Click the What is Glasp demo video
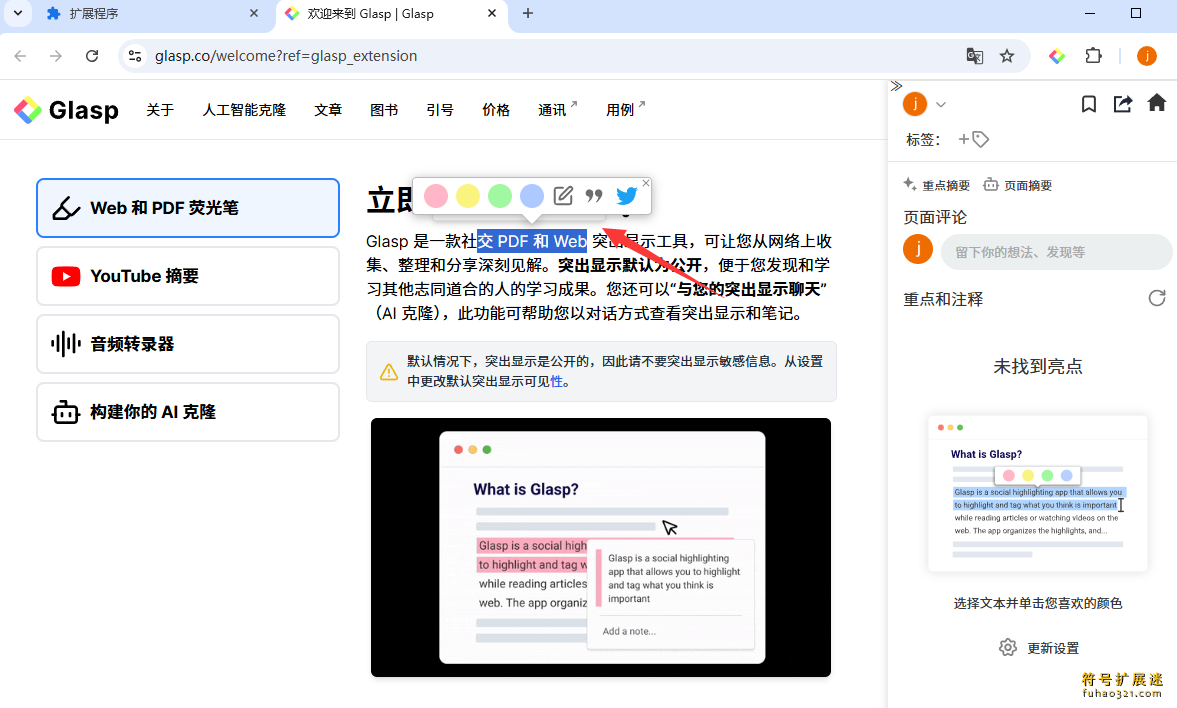The image size is (1177, 708). click(x=601, y=547)
